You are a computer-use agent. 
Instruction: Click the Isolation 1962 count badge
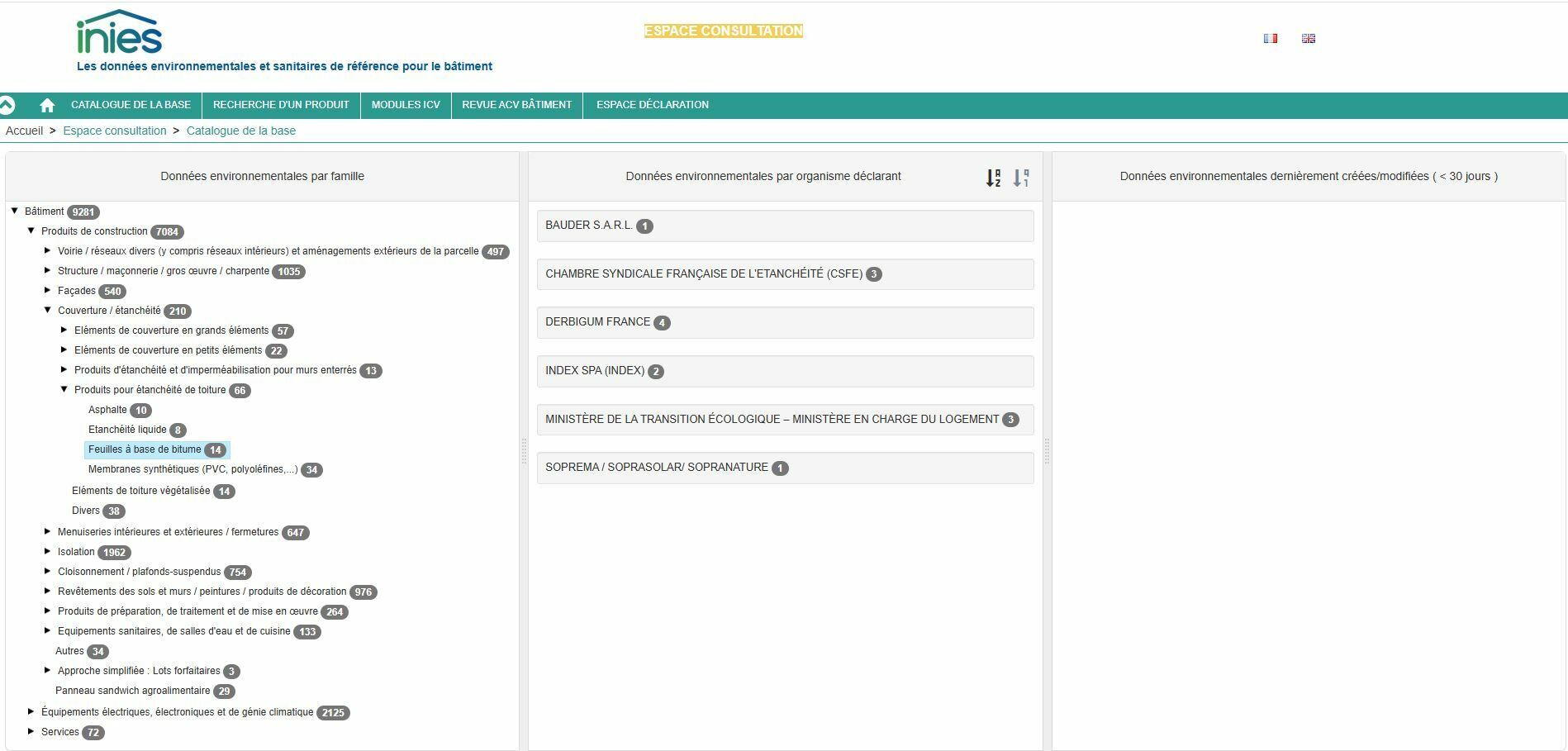point(114,553)
